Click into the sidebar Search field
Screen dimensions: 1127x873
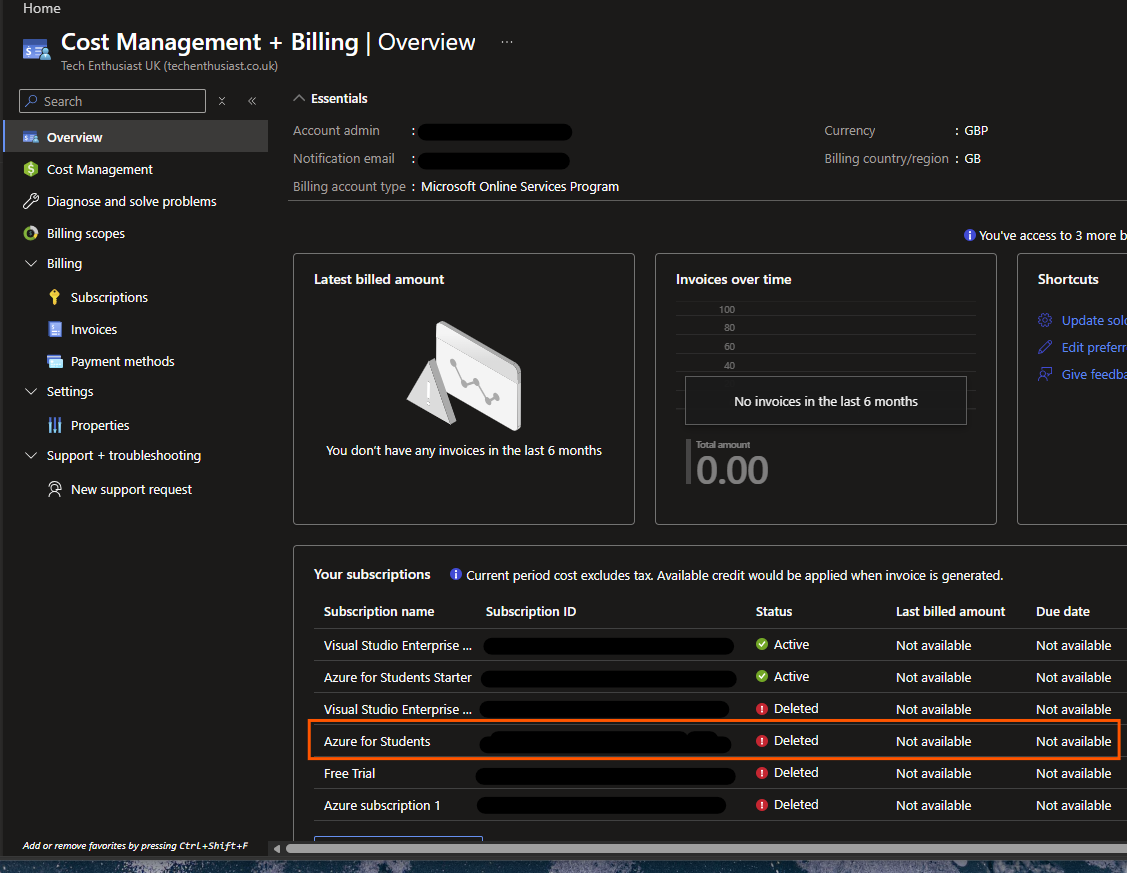pyautogui.click(x=113, y=101)
